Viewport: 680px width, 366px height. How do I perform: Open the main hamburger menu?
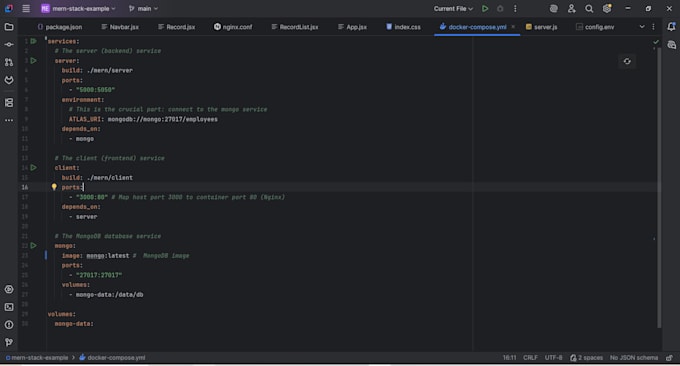26,9
